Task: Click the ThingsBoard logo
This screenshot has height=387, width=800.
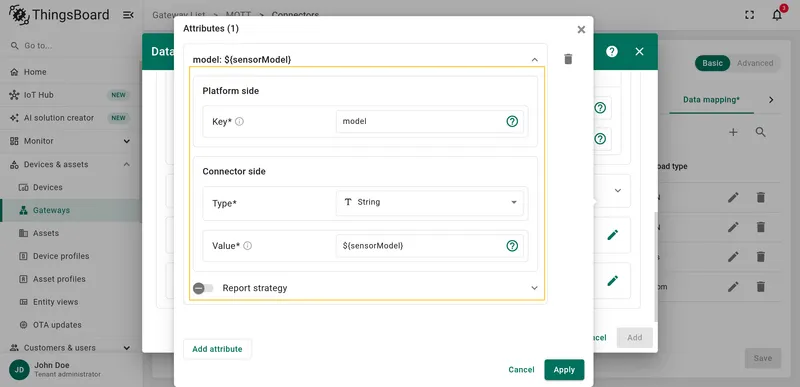Action: click(x=59, y=15)
